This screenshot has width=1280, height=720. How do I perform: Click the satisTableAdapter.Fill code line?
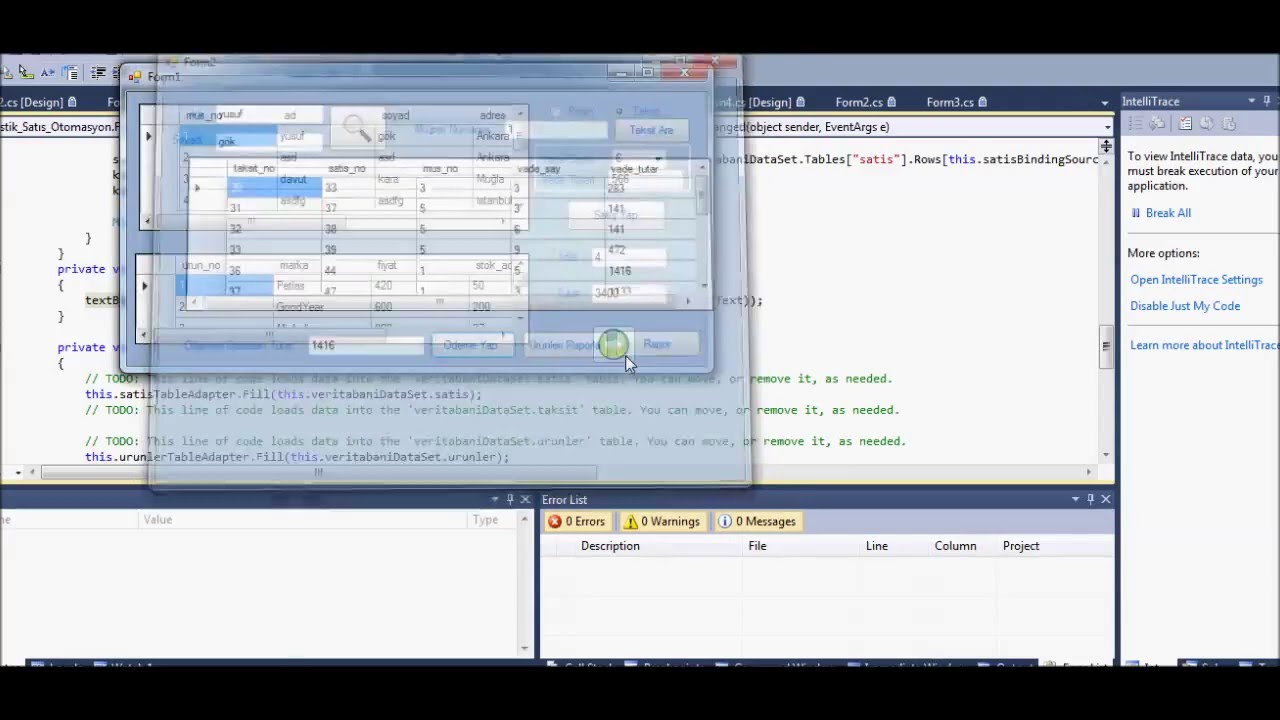pos(283,394)
